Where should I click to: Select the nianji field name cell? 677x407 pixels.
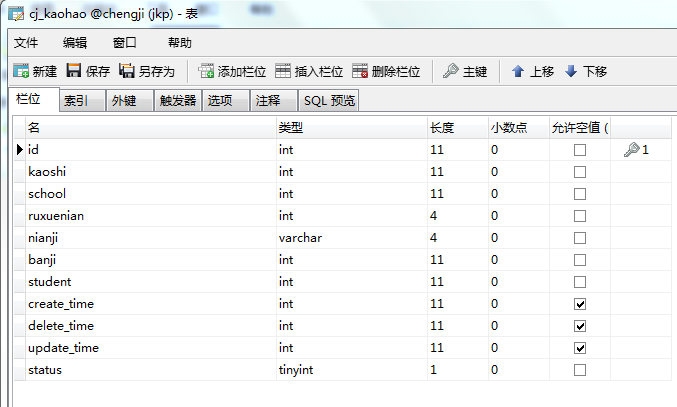click(x=151, y=238)
